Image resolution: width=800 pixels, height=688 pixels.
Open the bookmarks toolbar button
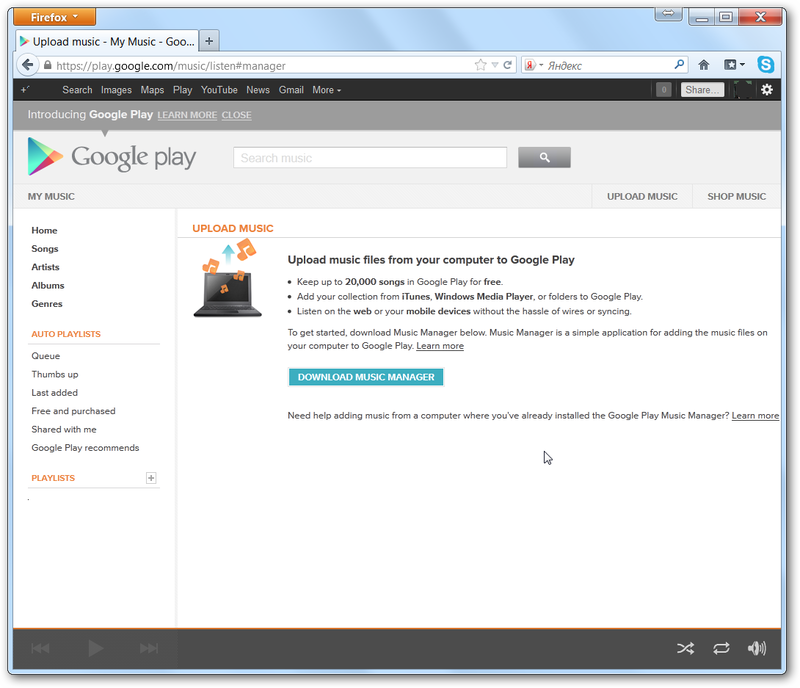pos(734,65)
